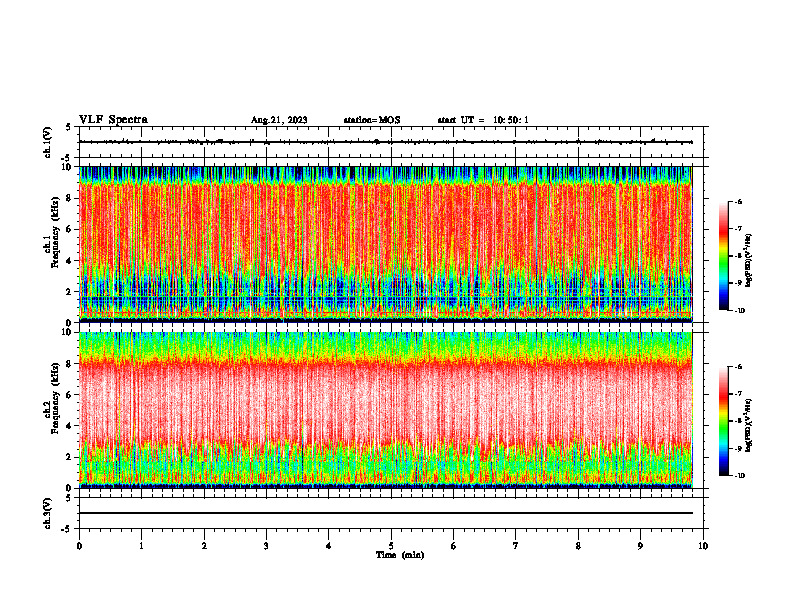This screenshot has width=792, height=612.
Task: Click the ch.3 flat voltage trace
Action: (x=385, y=513)
